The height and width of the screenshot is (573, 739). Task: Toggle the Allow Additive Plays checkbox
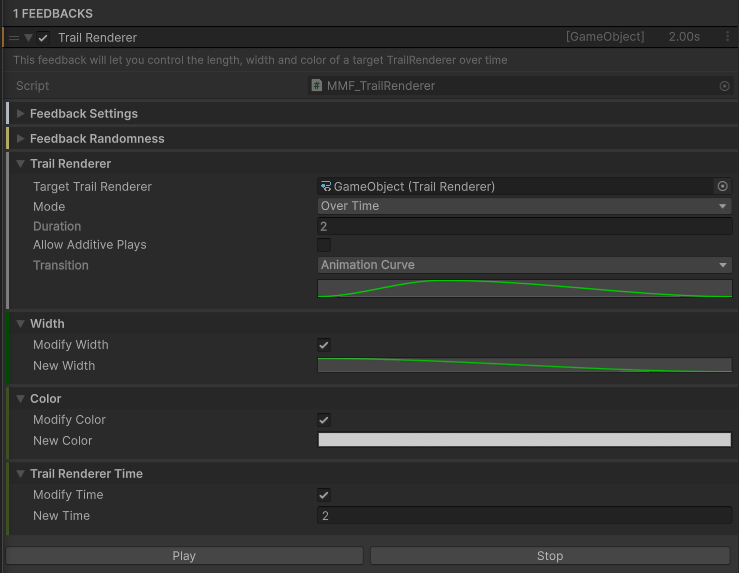tap(324, 245)
